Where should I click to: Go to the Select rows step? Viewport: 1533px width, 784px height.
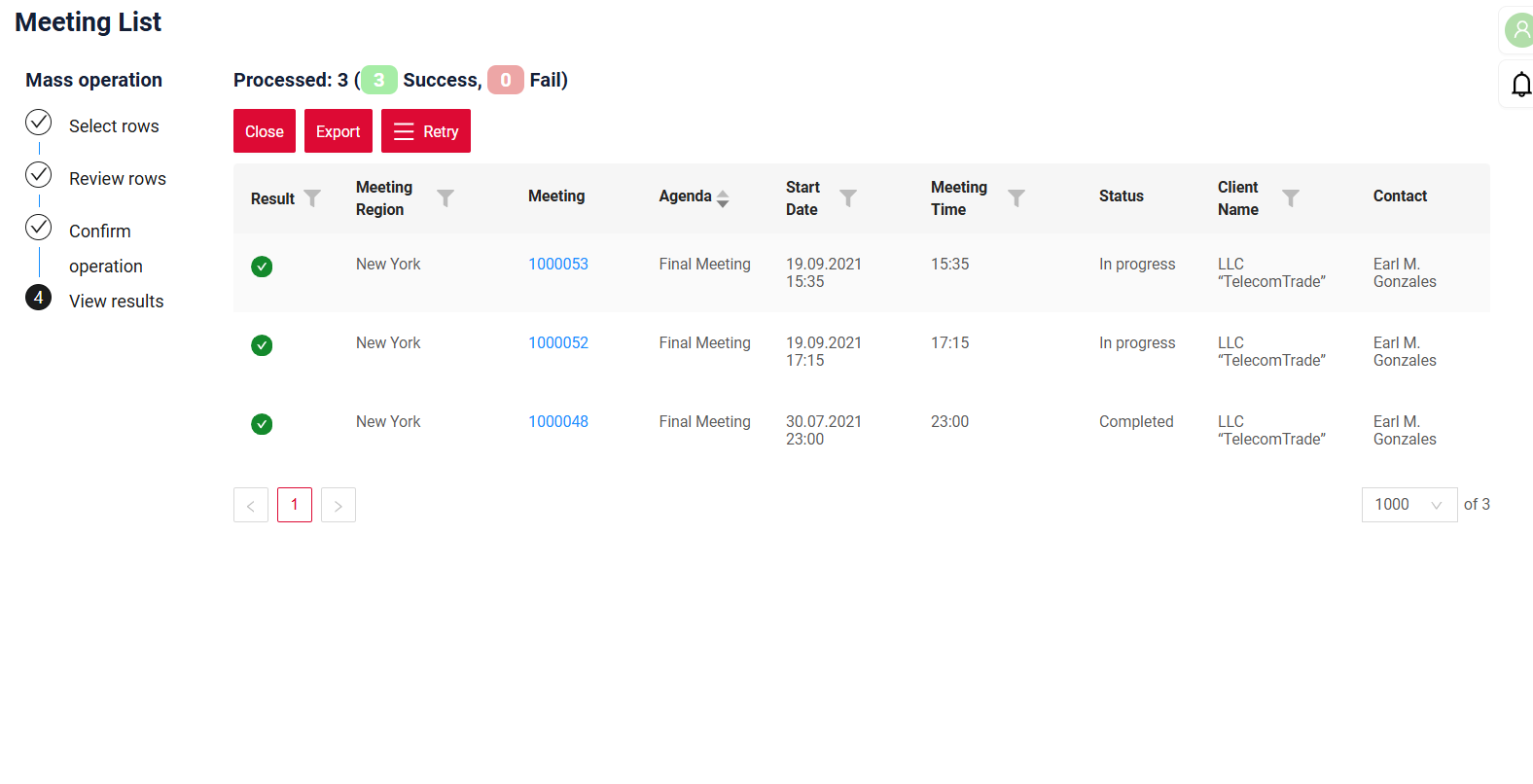pyautogui.click(x=114, y=126)
